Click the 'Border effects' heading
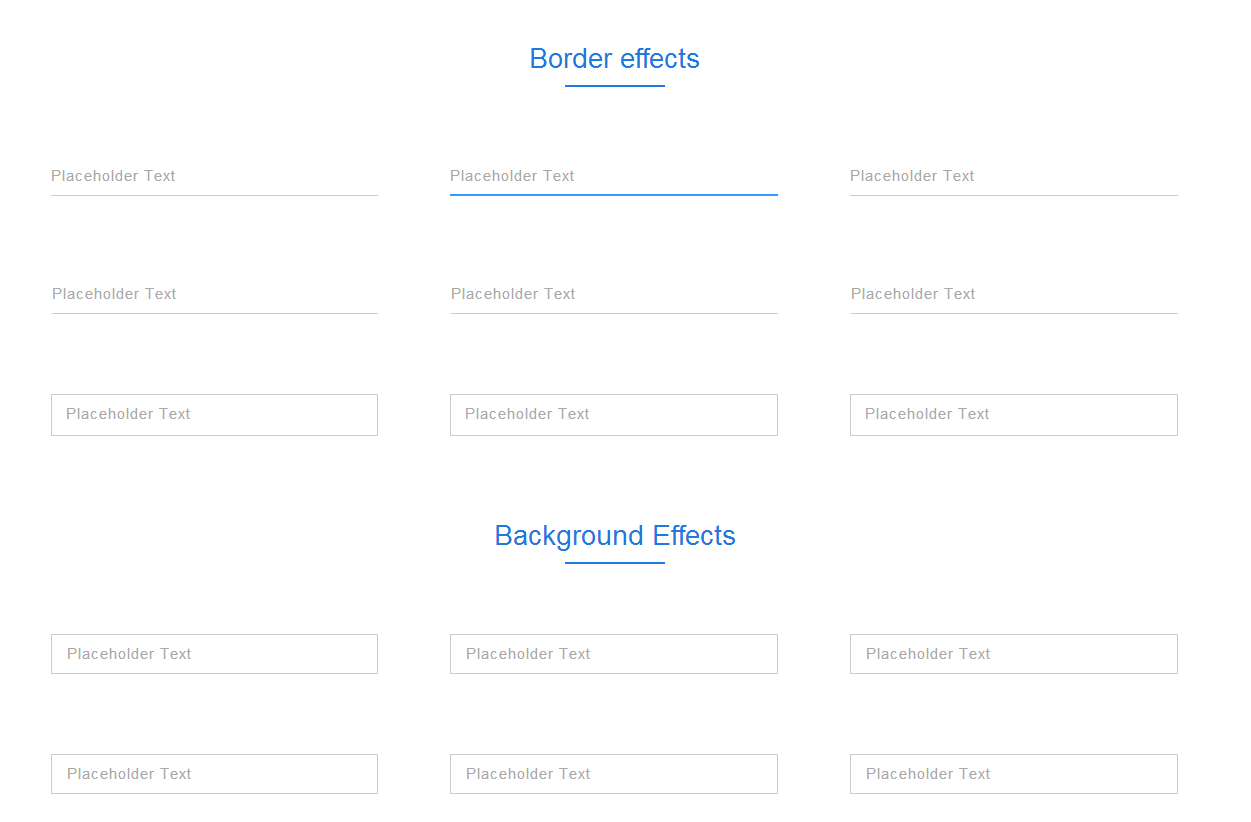The width and height of the screenshot is (1251, 822). tap(614, 59)
